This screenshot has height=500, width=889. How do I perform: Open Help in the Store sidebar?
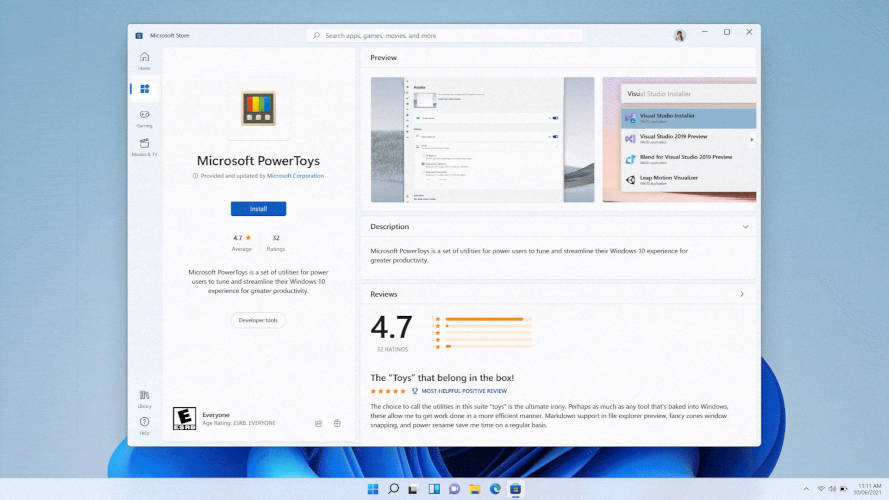pyautogui.click(x=145, y=425)
